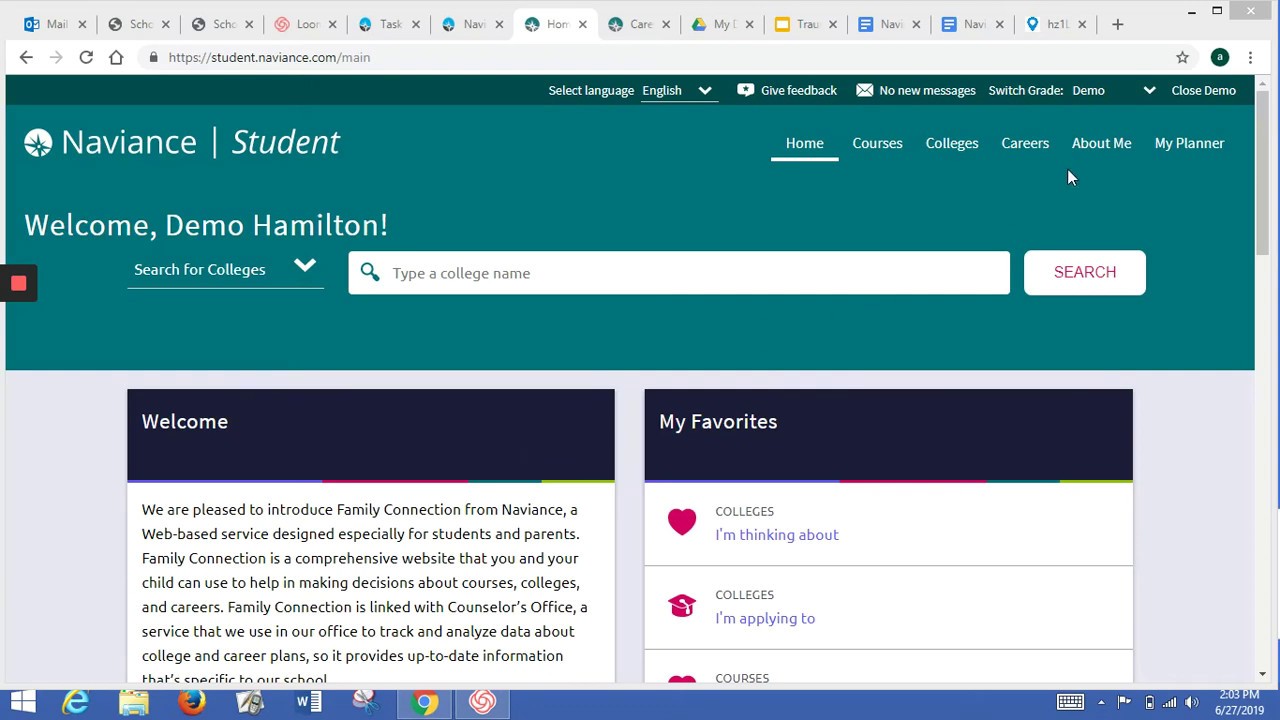Viewport: 1280px width, 720px height.
Task: Click the Windows Start button
Action: pyautogui.click(x=22, y=703)
